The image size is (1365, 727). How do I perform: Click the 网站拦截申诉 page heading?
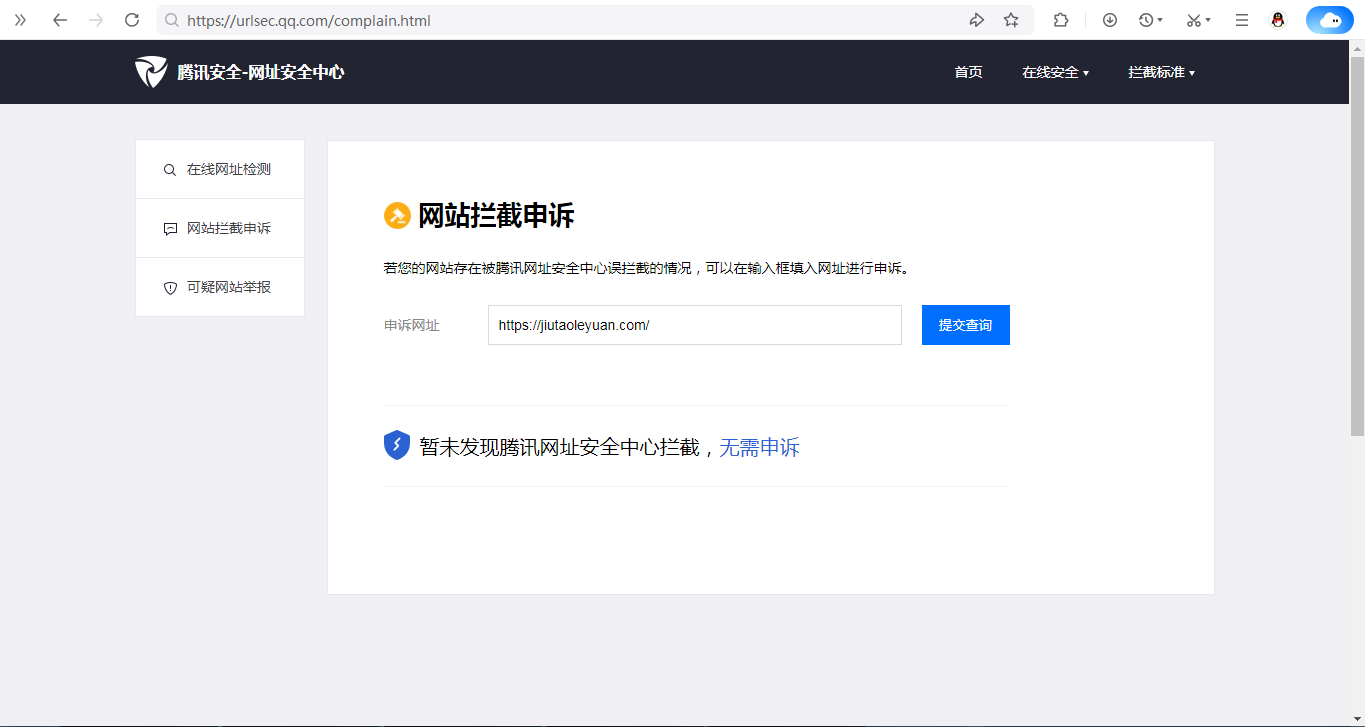(x=496, y=215)
